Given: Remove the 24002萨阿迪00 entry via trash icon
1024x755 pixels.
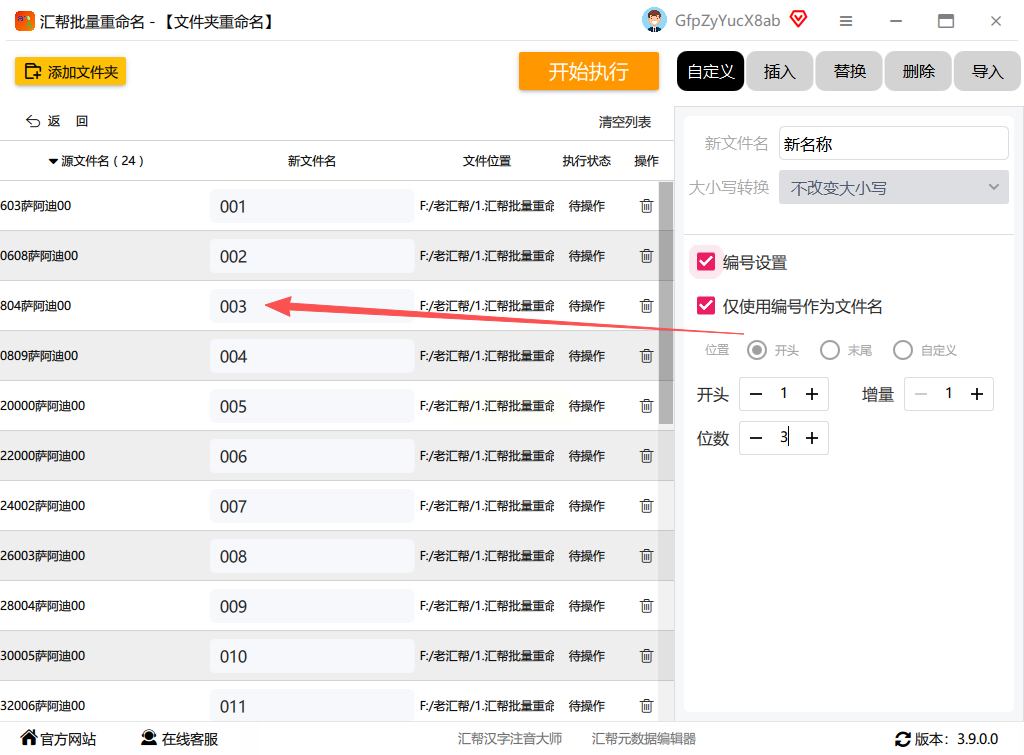Looking at the screenshot, I should coord(646,506).
